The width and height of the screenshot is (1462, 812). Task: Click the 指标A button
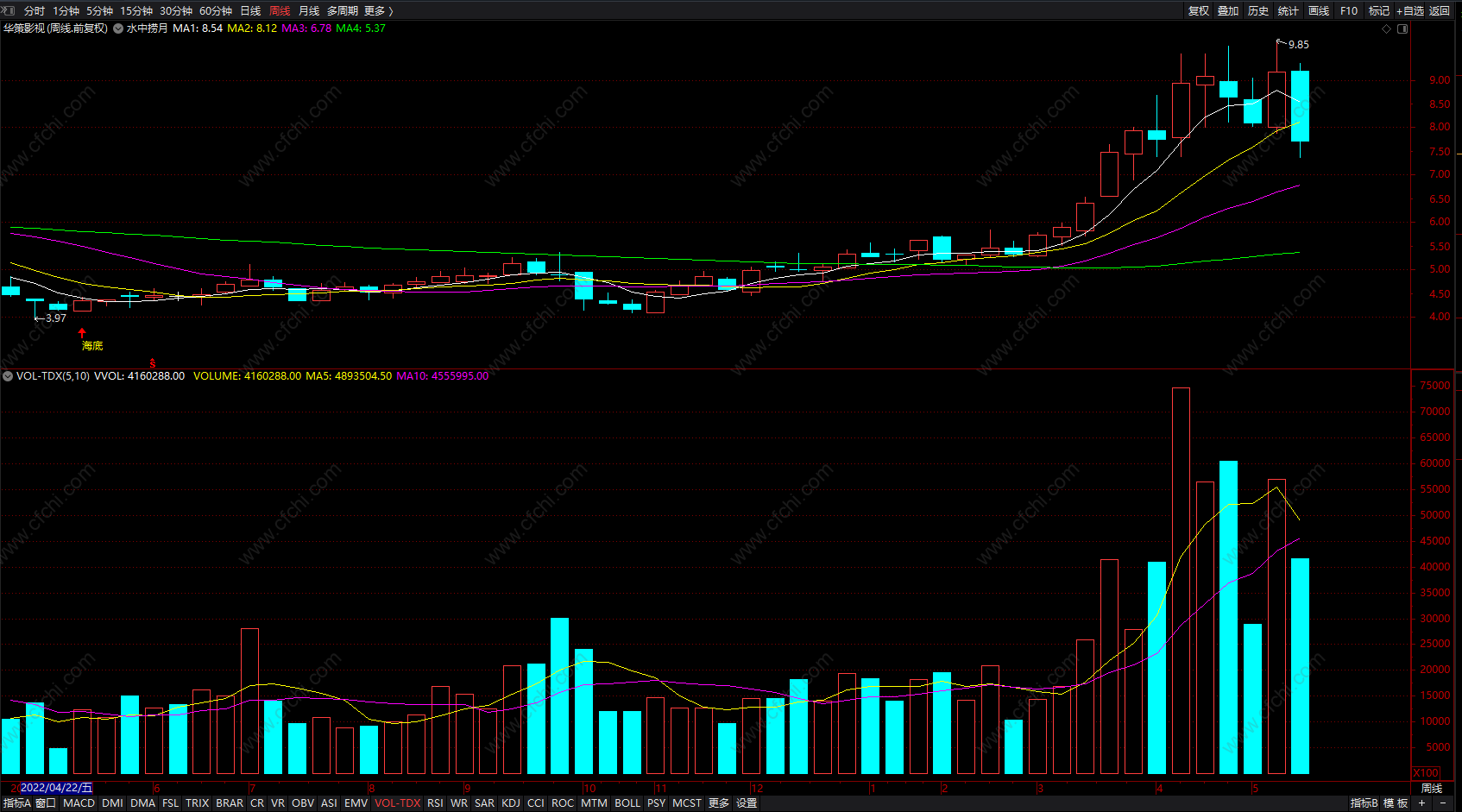17,803
